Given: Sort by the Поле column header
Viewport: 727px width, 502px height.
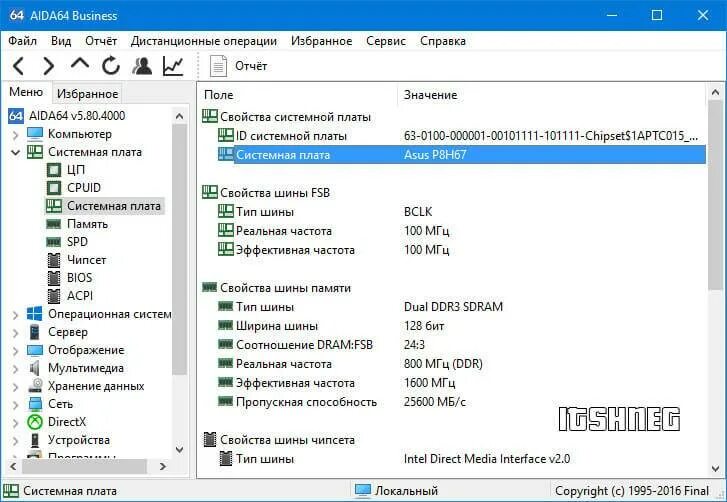Looking at the screenshot, I should pos(298,95).
